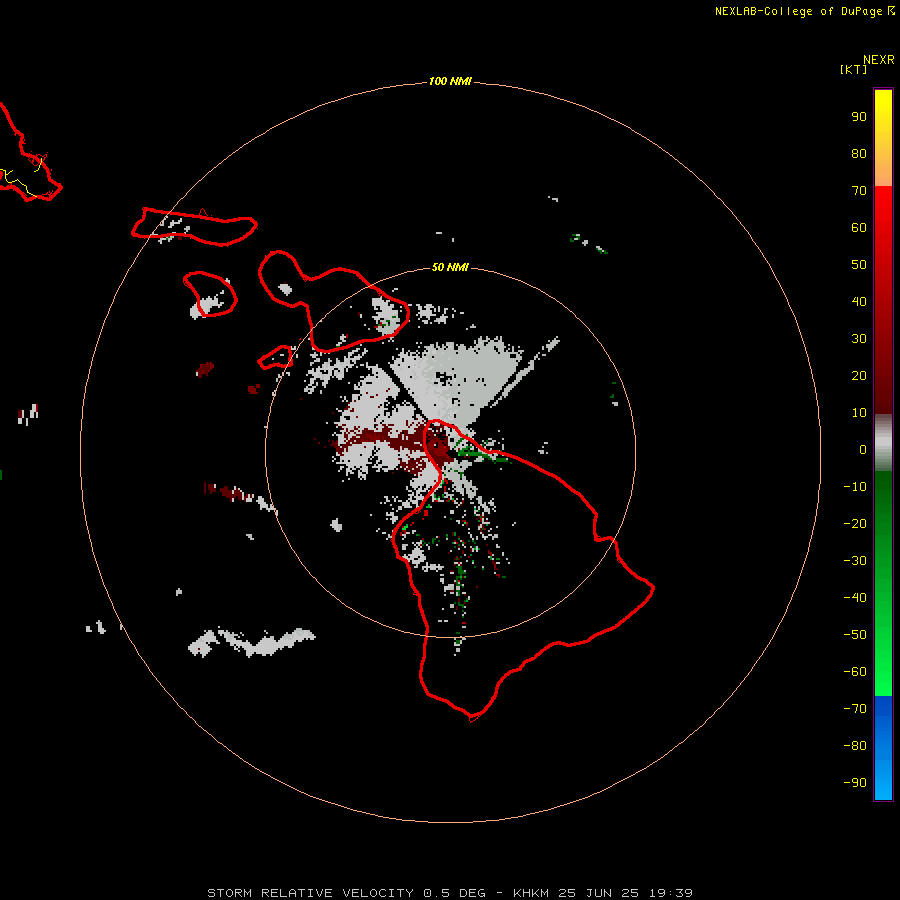Click the 0 scale label
The width and height of the screenshot is (900, 900).
(x=863, y=450)
